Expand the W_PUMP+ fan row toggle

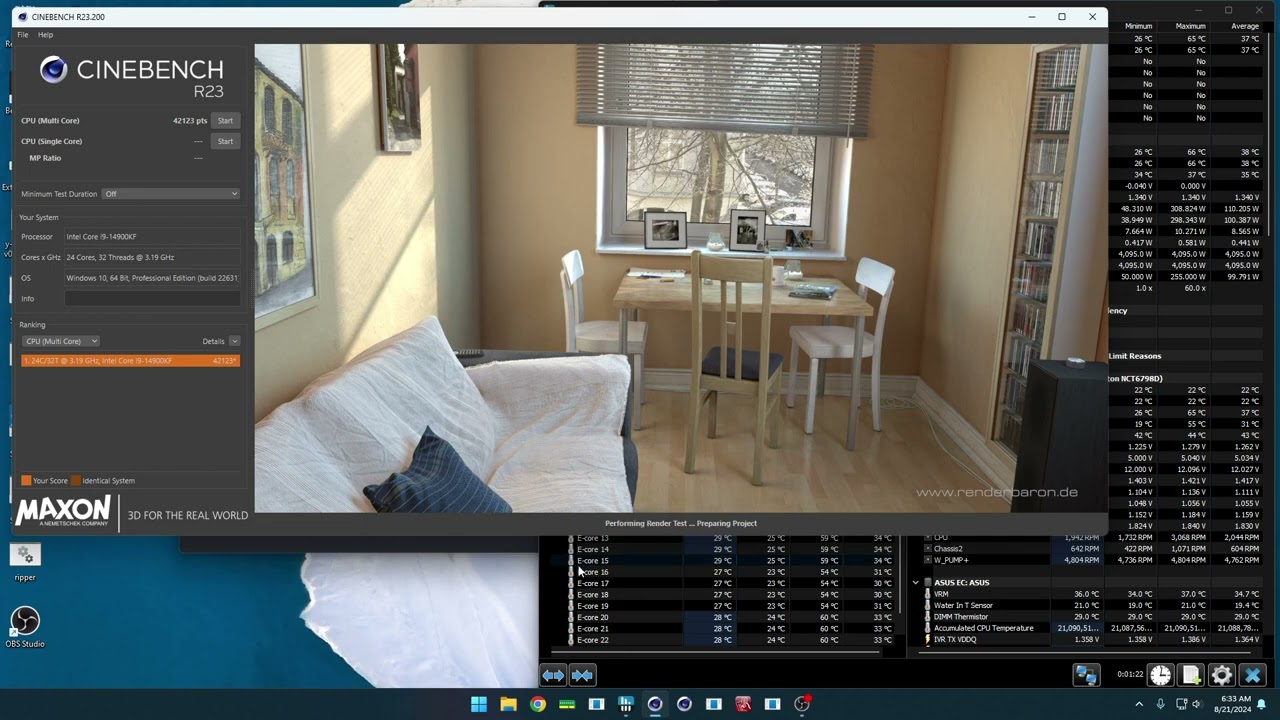coord(928,560)
